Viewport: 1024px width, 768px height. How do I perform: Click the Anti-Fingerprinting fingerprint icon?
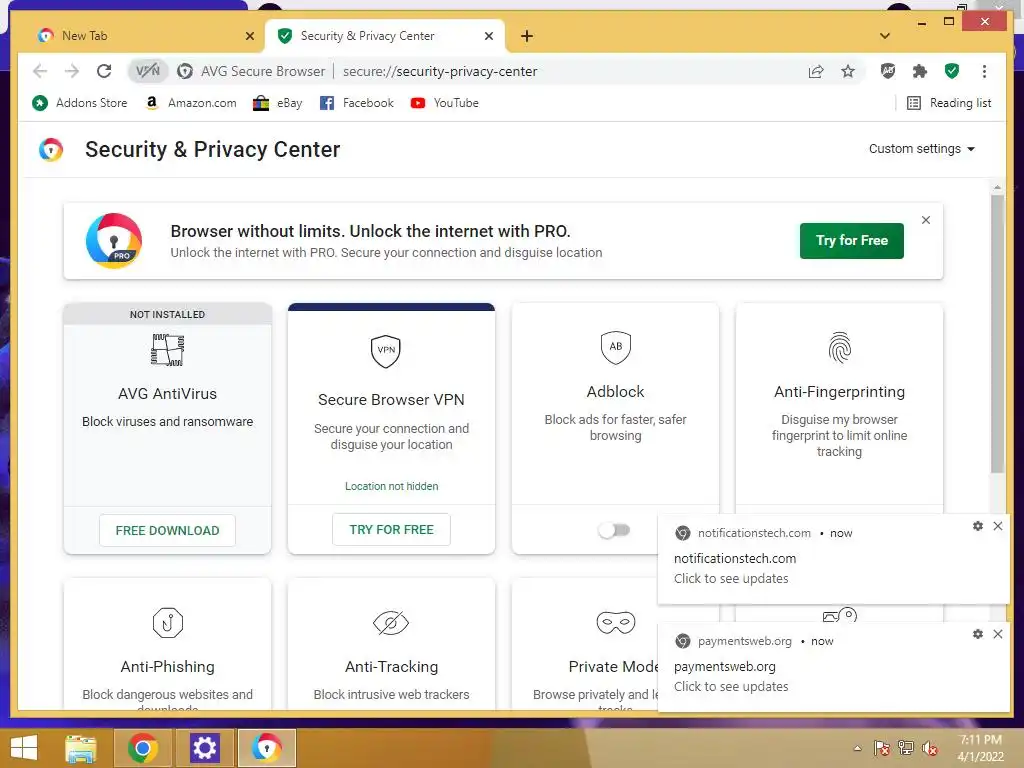(x=839, y=347)
